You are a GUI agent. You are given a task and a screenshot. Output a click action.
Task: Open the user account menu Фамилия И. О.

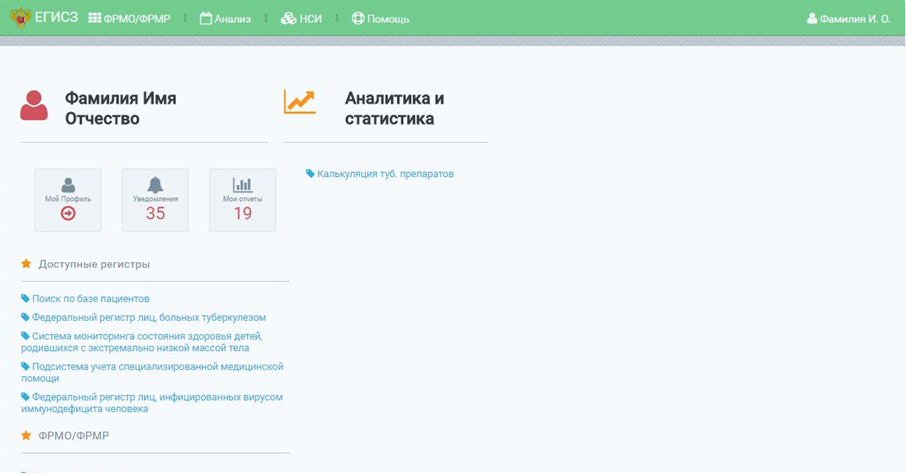[x=848, y=19]
